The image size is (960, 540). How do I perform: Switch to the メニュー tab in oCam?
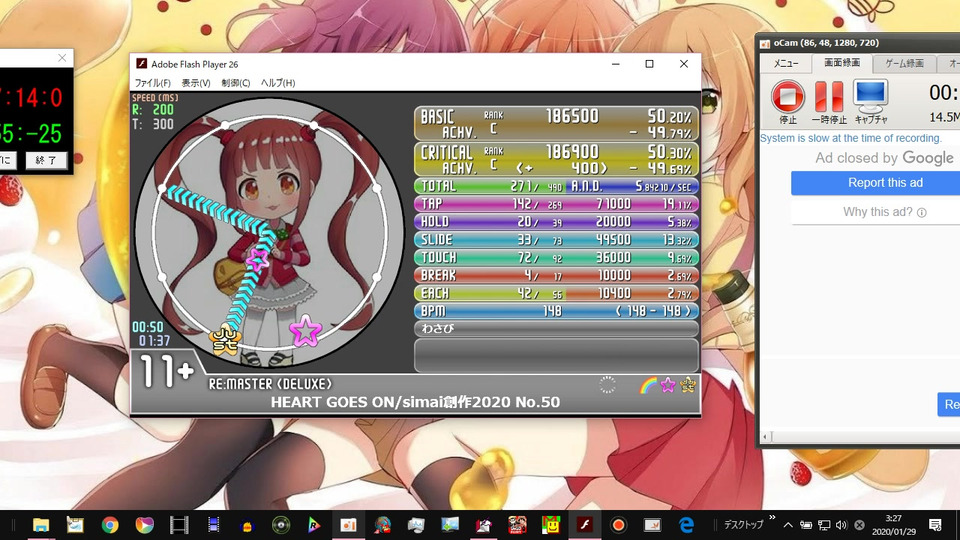coord(786,64)
